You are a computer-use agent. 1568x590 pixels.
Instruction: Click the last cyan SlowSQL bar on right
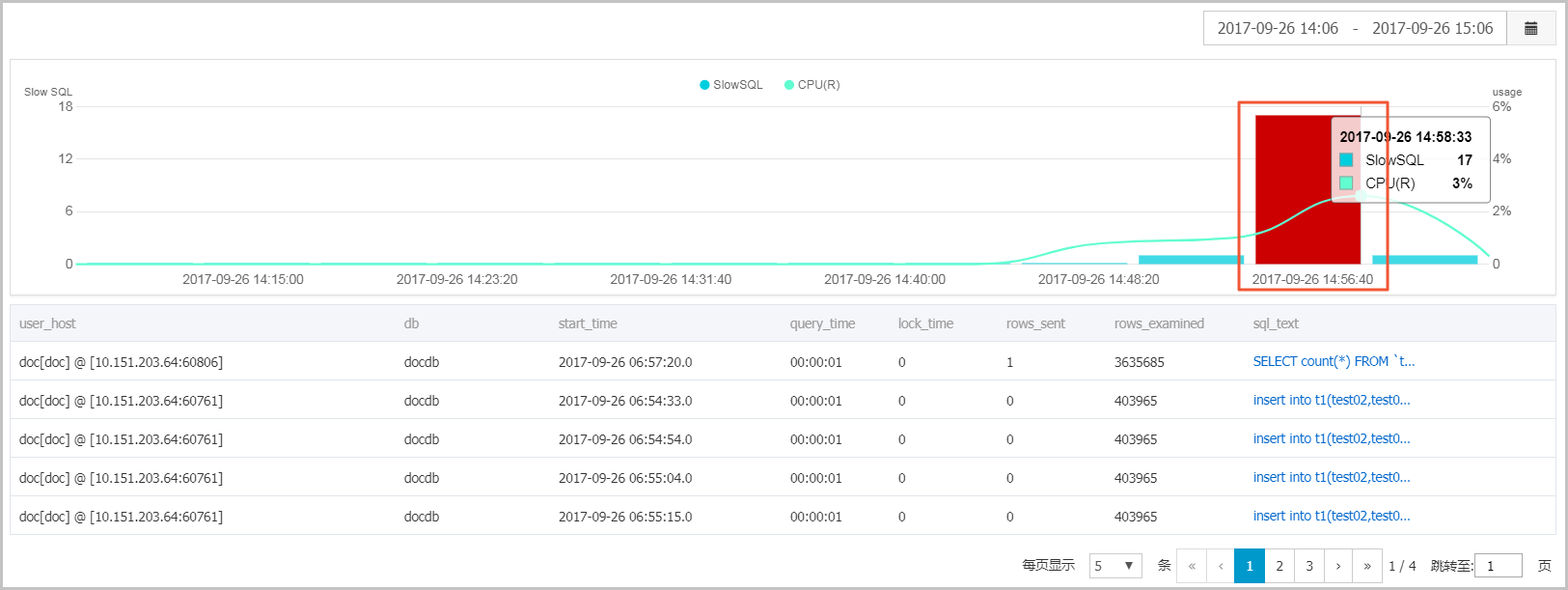click(x=1424, y=259)
